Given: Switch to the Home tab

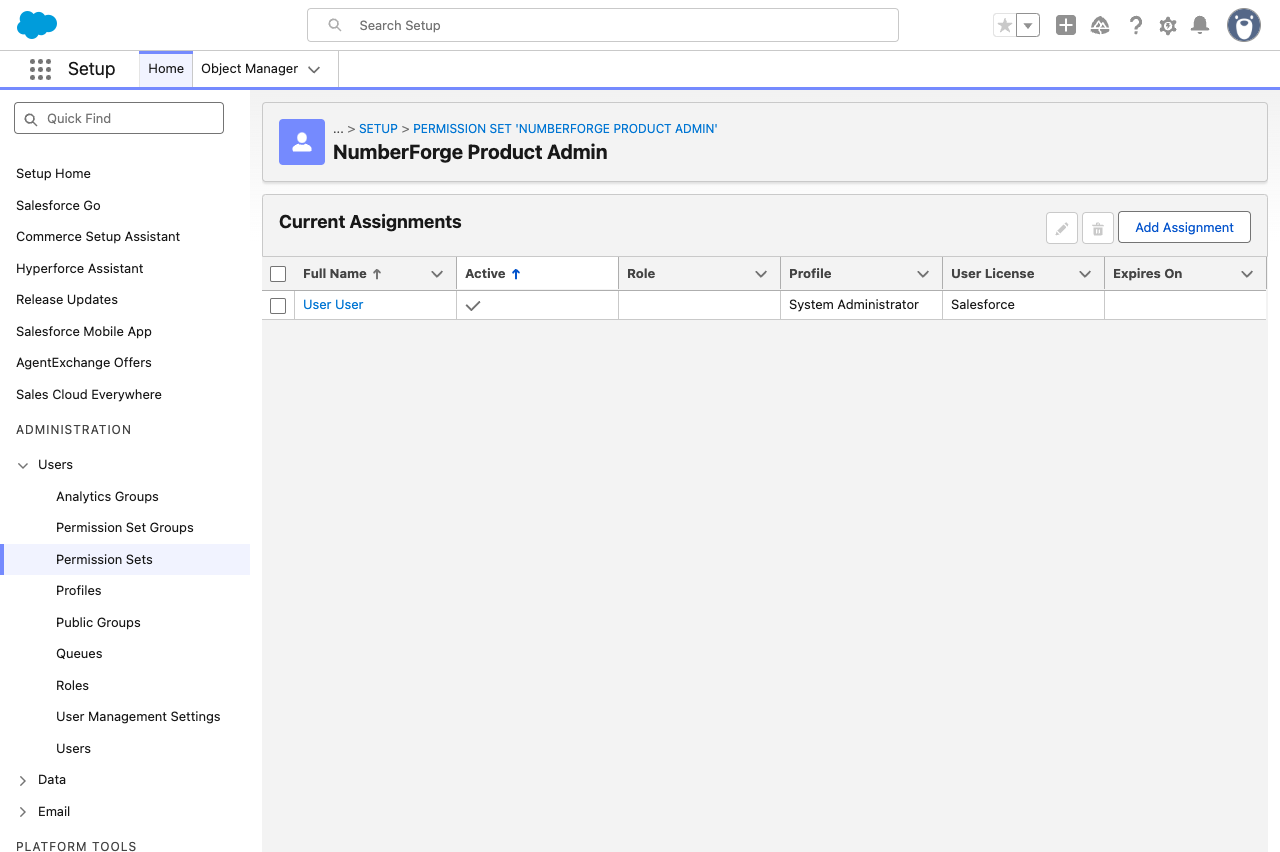Looking at the screenshot, I should 166,69.
